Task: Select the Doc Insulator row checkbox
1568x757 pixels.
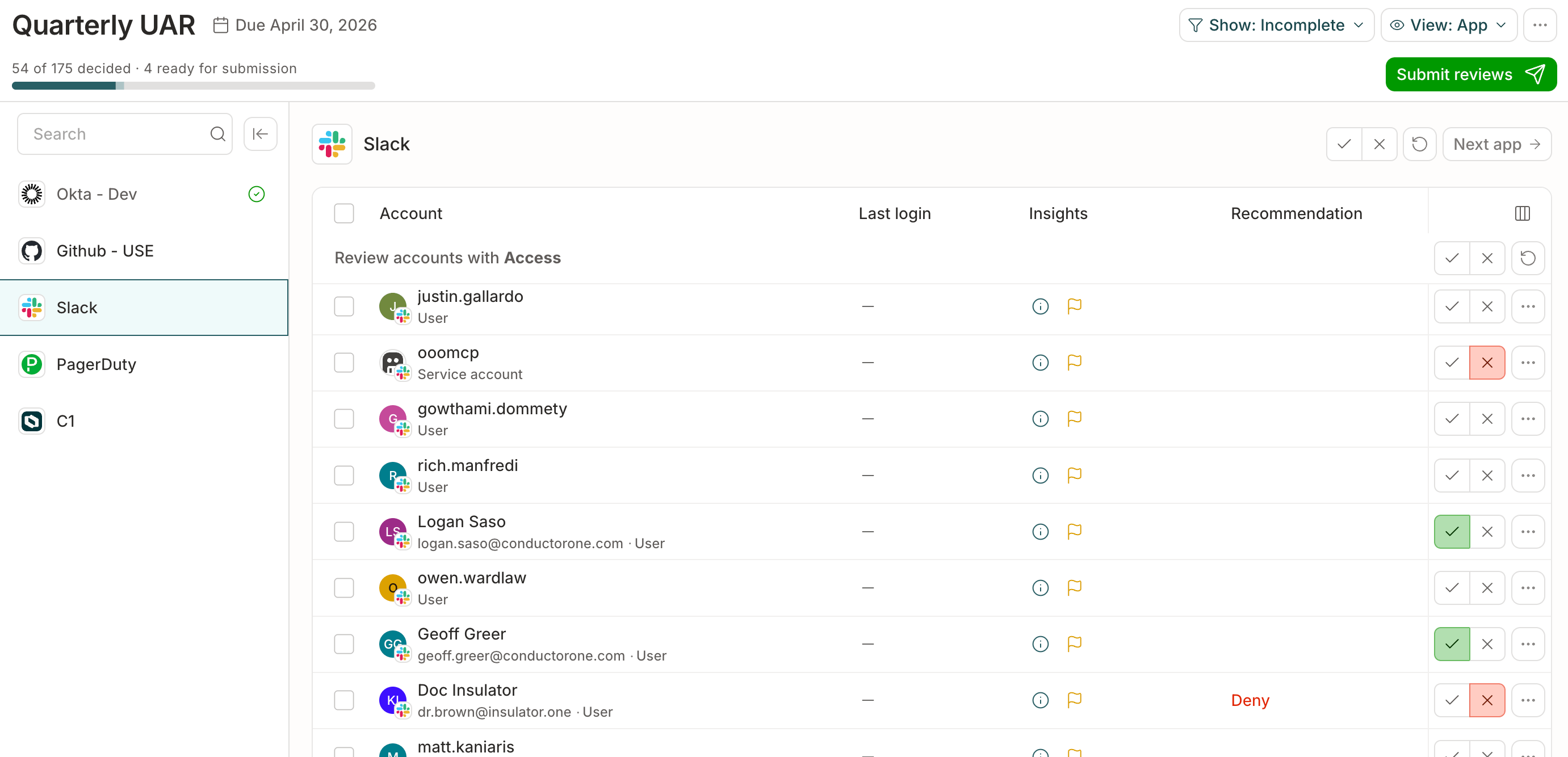Action: [x=344, y=700]
